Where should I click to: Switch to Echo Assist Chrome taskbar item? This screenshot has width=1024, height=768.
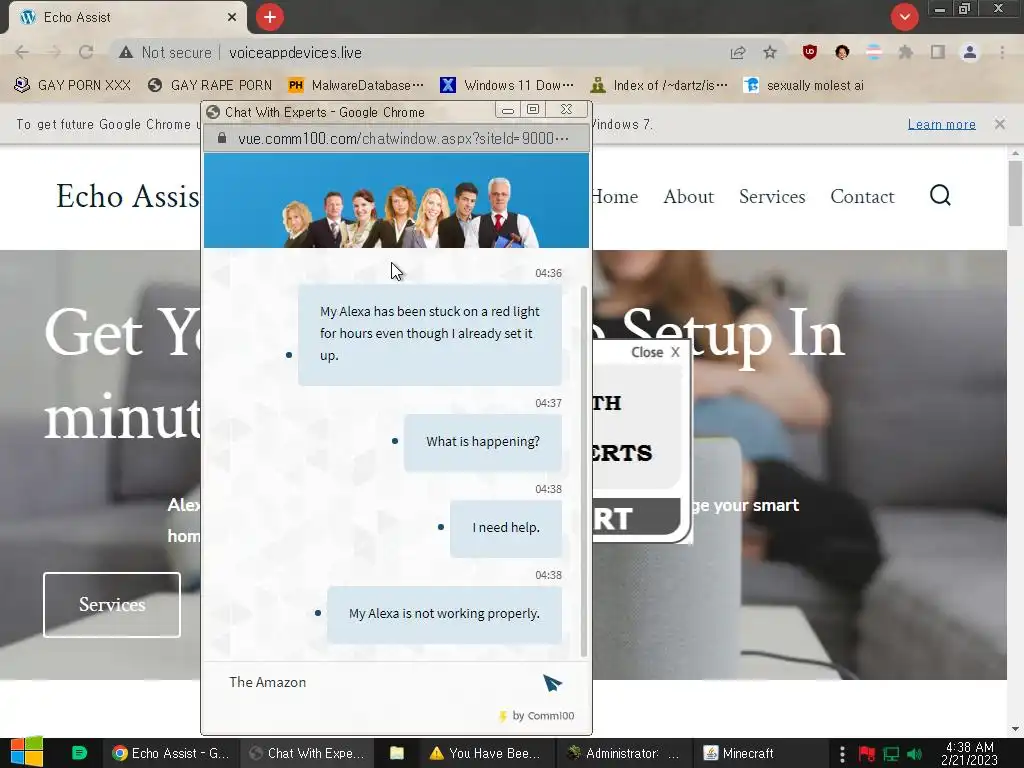tap(170, 753)
